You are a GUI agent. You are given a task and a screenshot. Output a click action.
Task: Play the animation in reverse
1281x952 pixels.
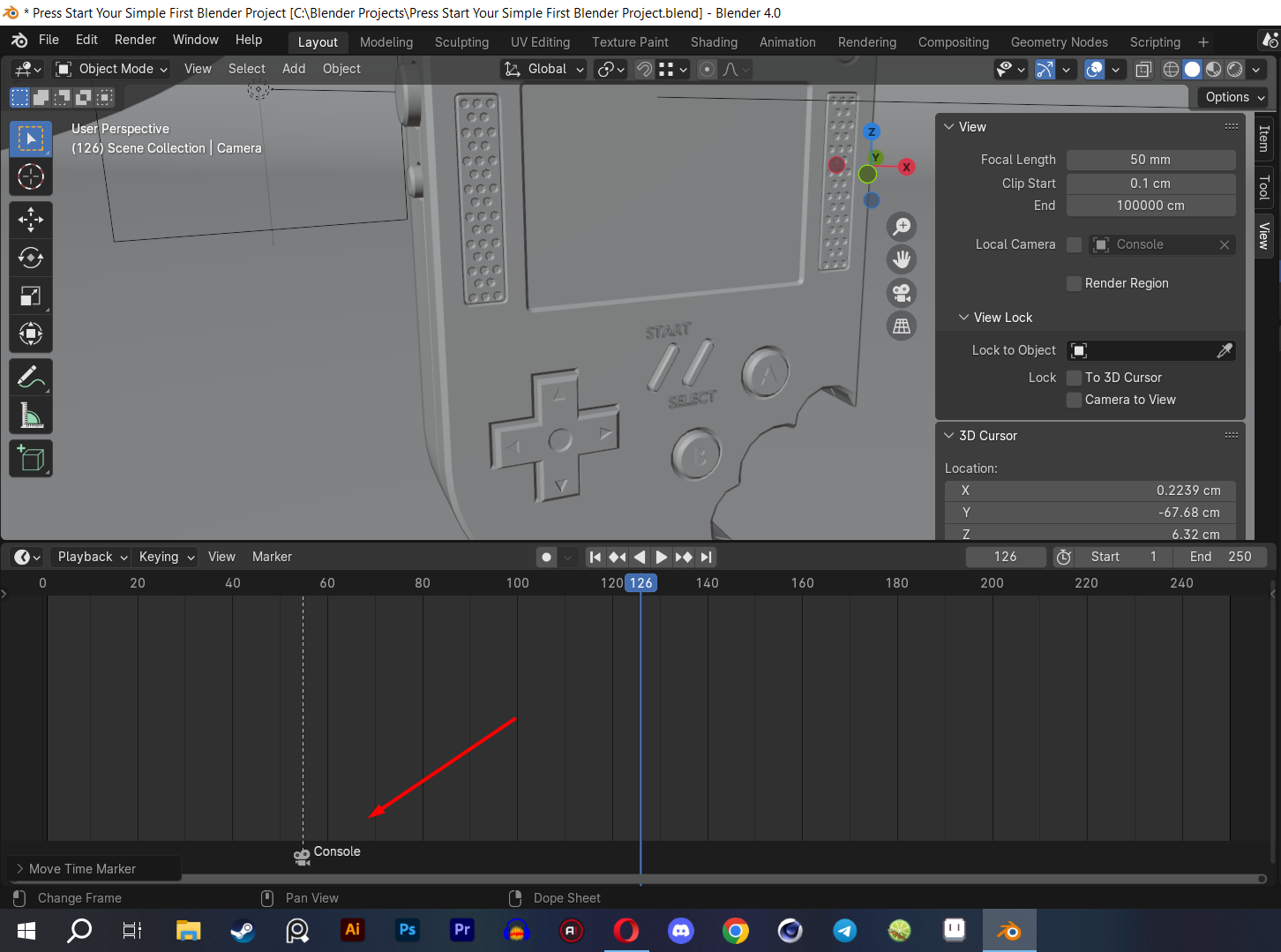coord(640,557)
